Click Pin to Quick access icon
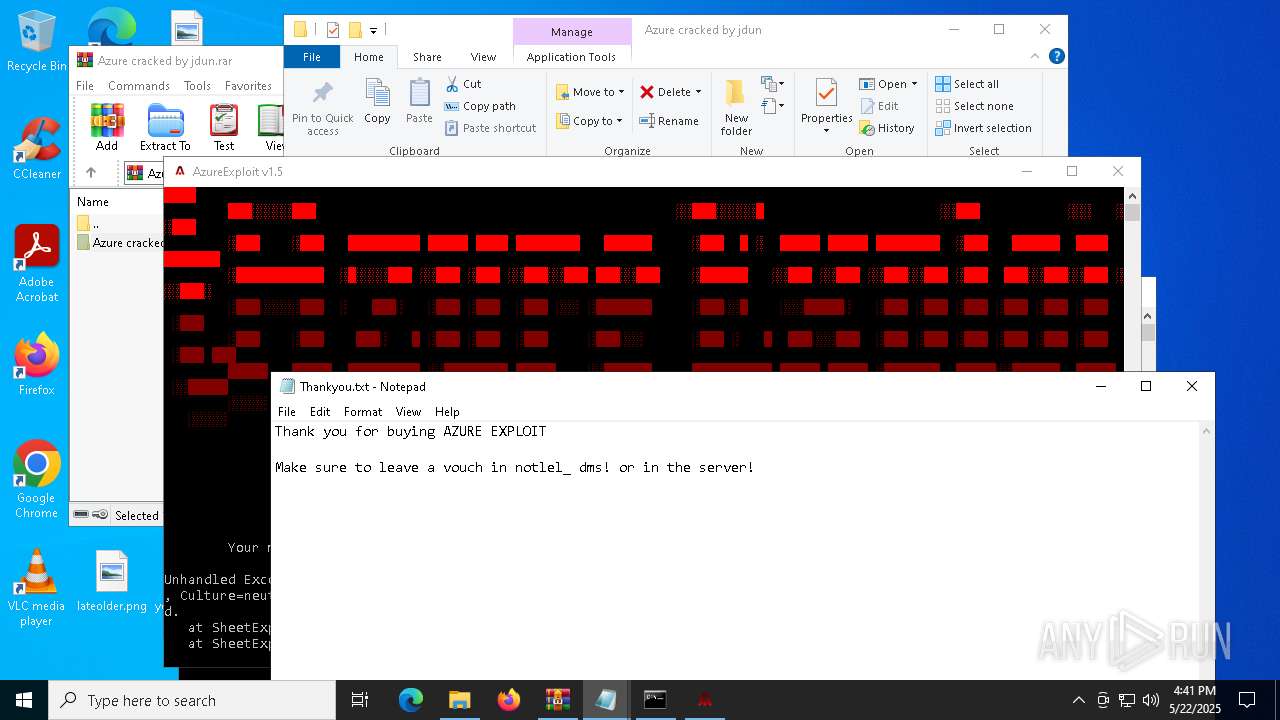Viewport: 1280px width, 720px height. pos(322,95)
